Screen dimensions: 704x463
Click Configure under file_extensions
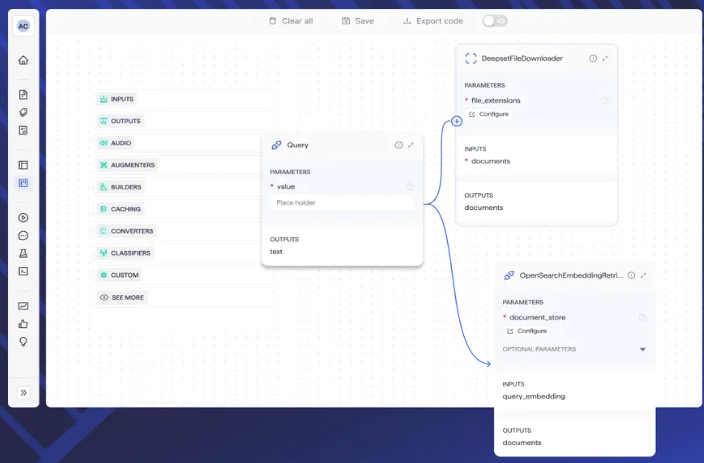tap(489, 114)
